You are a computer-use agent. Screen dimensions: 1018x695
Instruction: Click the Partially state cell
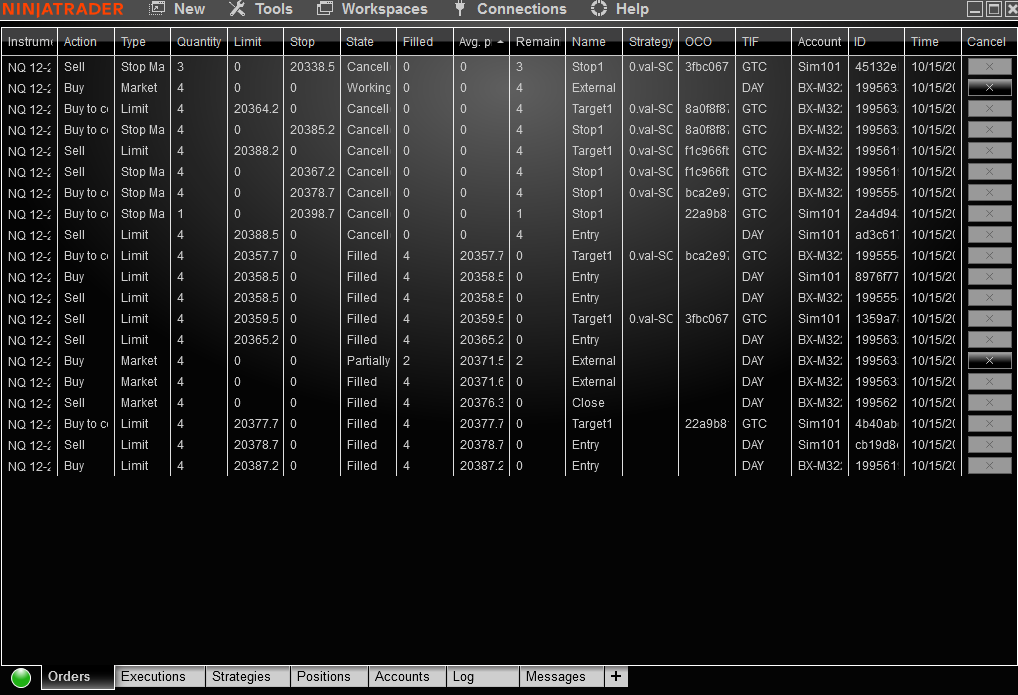[368, 360]
